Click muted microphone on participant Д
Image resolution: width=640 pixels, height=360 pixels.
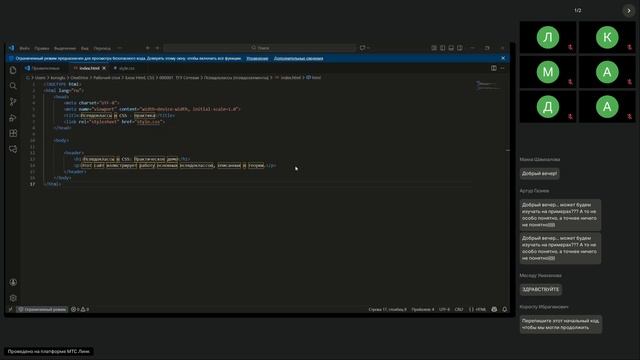570,117
